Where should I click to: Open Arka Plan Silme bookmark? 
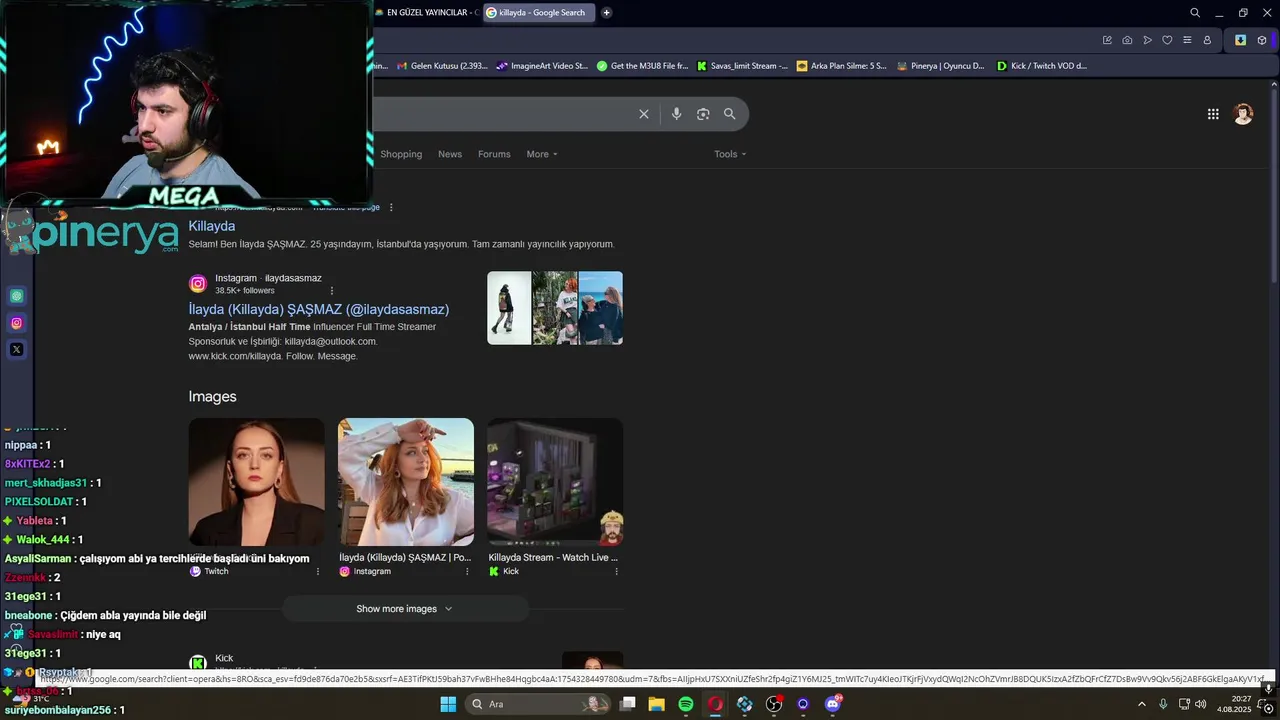pos(842,66)
